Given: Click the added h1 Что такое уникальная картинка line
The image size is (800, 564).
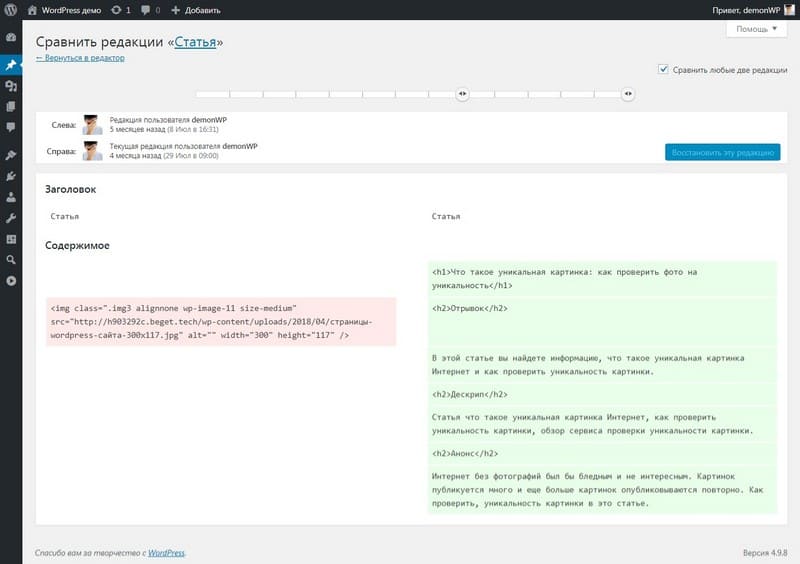Looking at the screenshot, I should click(603, 279).
